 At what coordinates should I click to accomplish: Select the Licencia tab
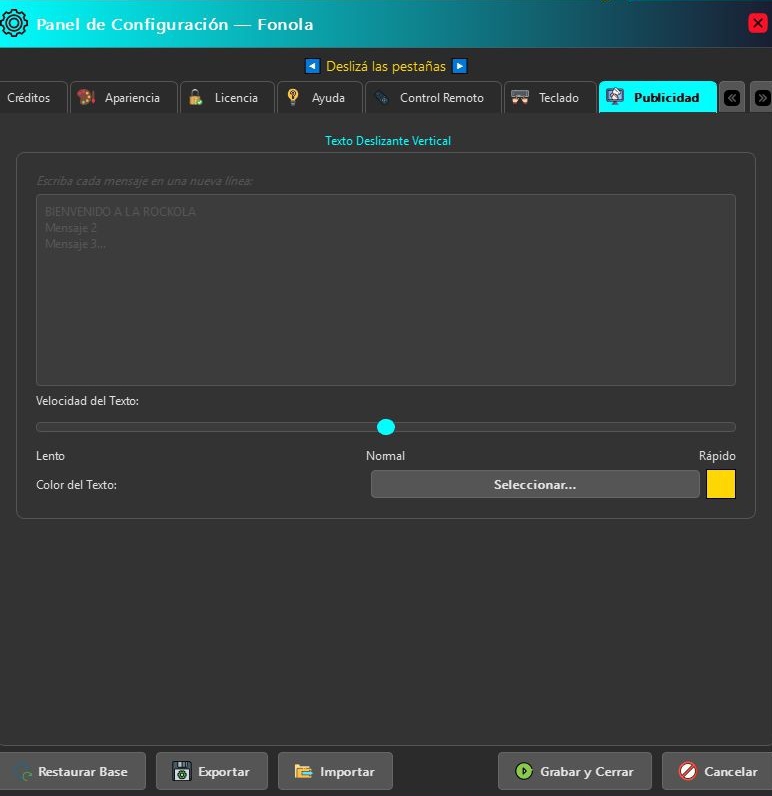point(227,97)
